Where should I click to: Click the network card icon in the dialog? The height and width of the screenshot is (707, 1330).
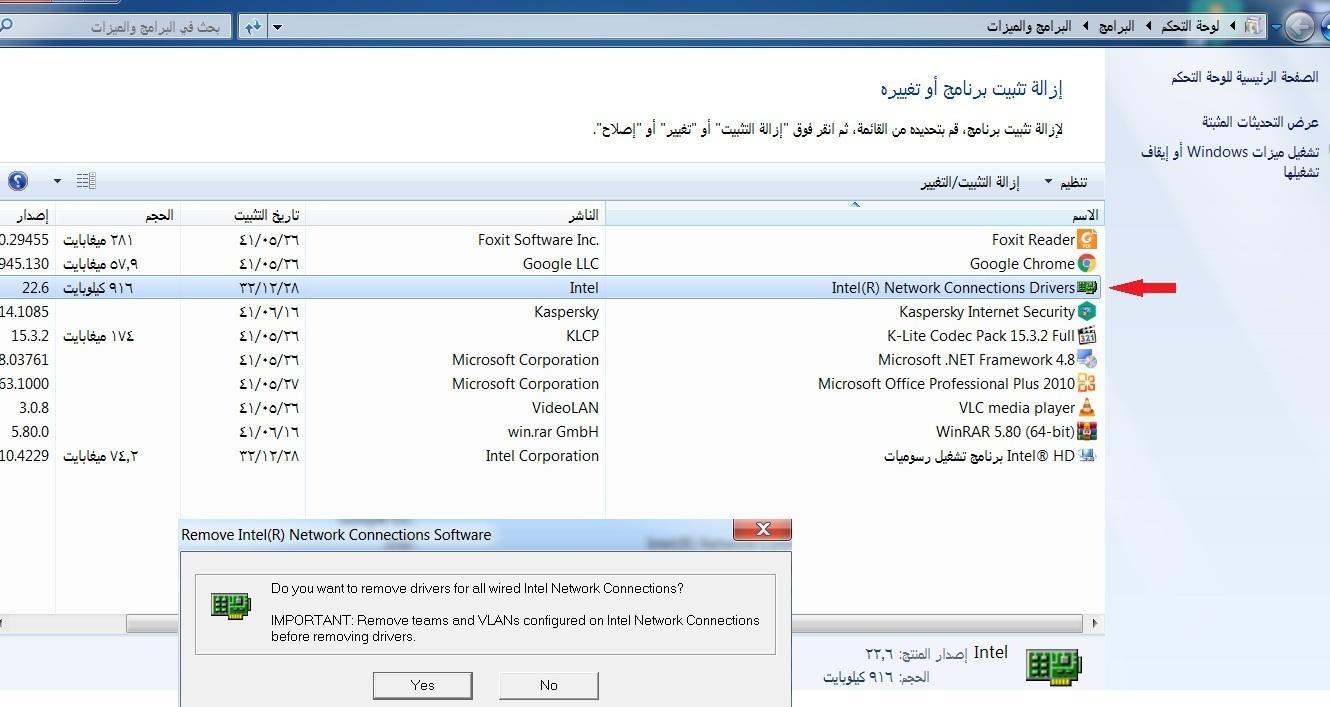click(x=231, y=605)
